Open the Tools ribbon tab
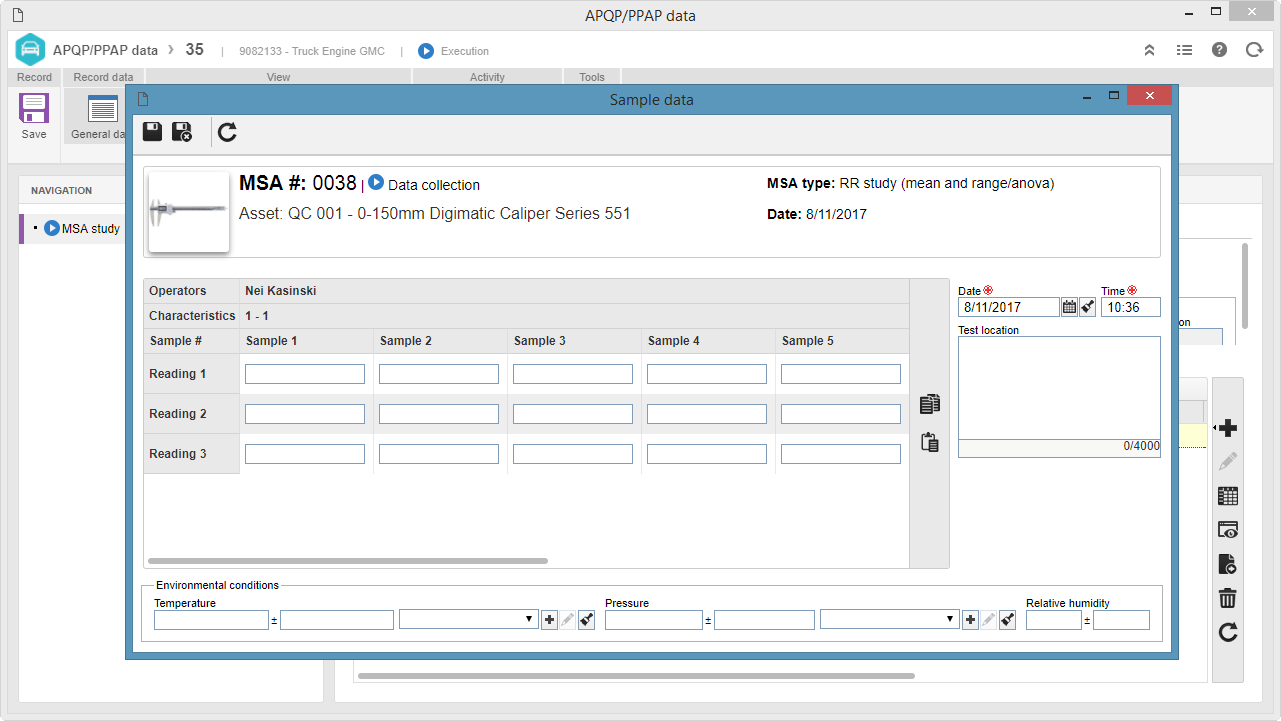Screen dimensions: 1281x721 coord(592,77)
